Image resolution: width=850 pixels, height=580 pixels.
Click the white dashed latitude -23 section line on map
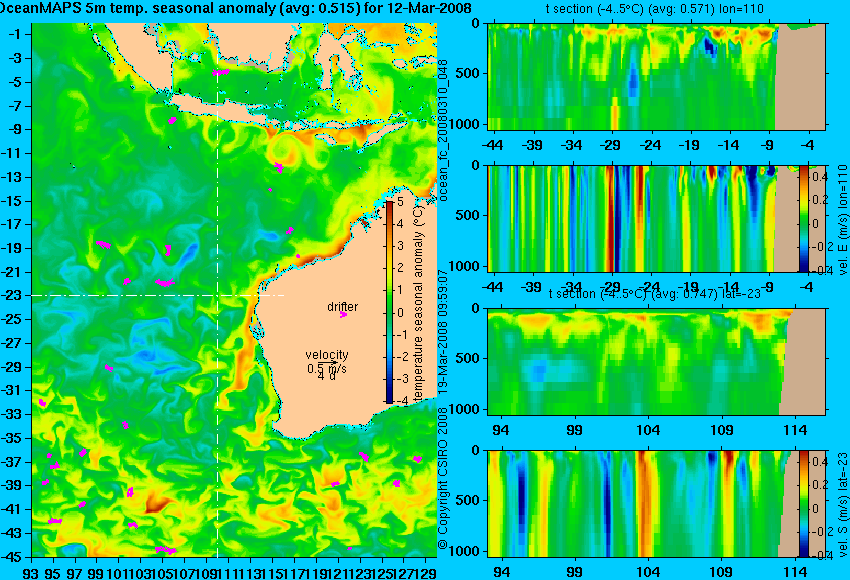tap(158, 295)
